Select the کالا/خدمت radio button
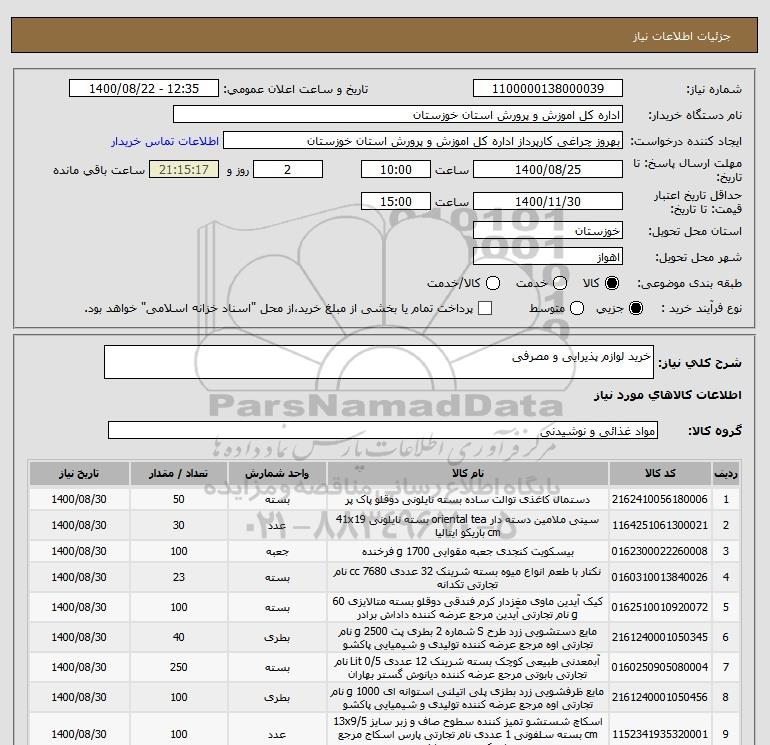Viewport: 770px width, 745px height. tap(493, 283)
